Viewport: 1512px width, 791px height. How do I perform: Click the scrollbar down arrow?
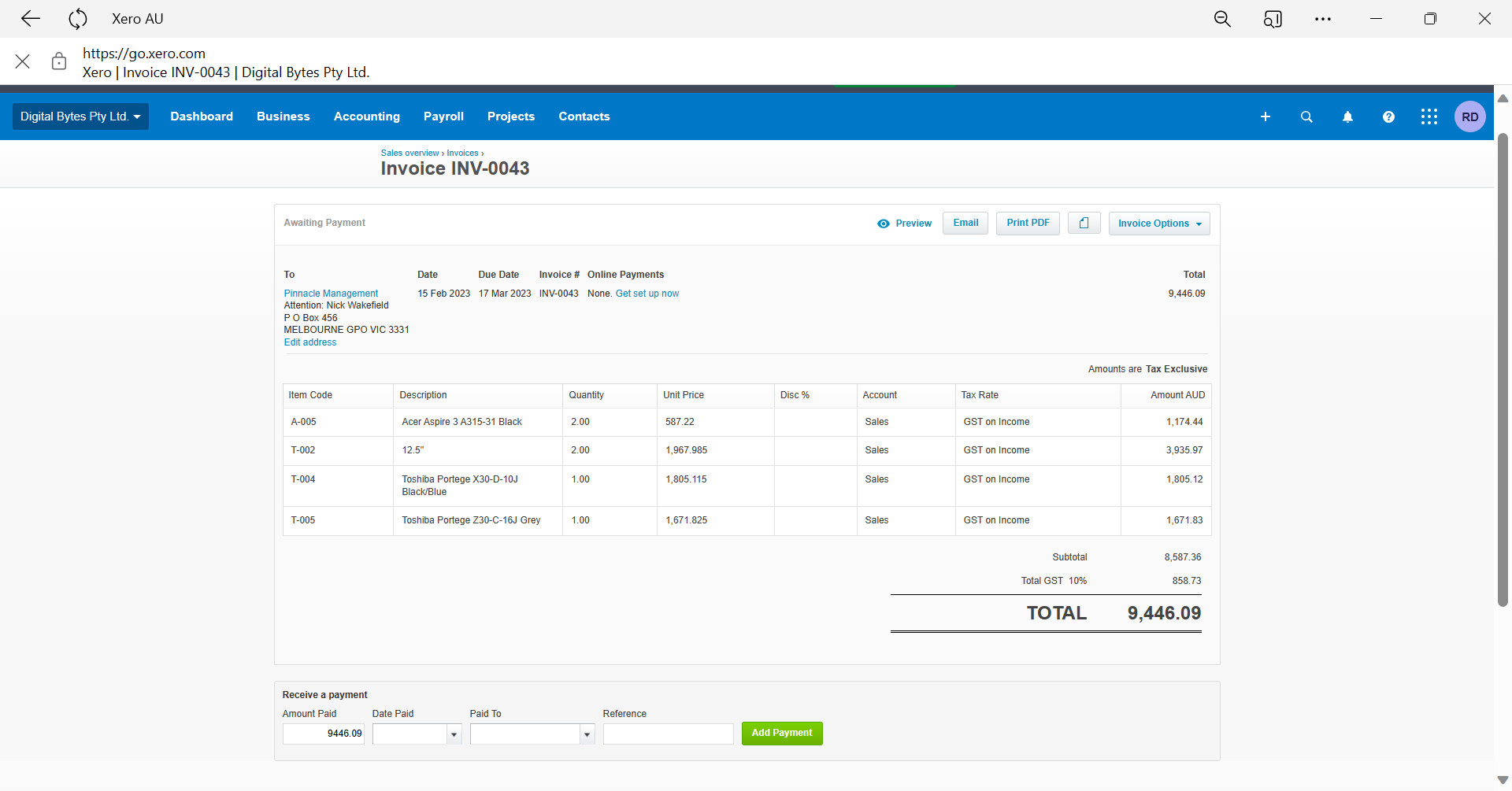1503,781
